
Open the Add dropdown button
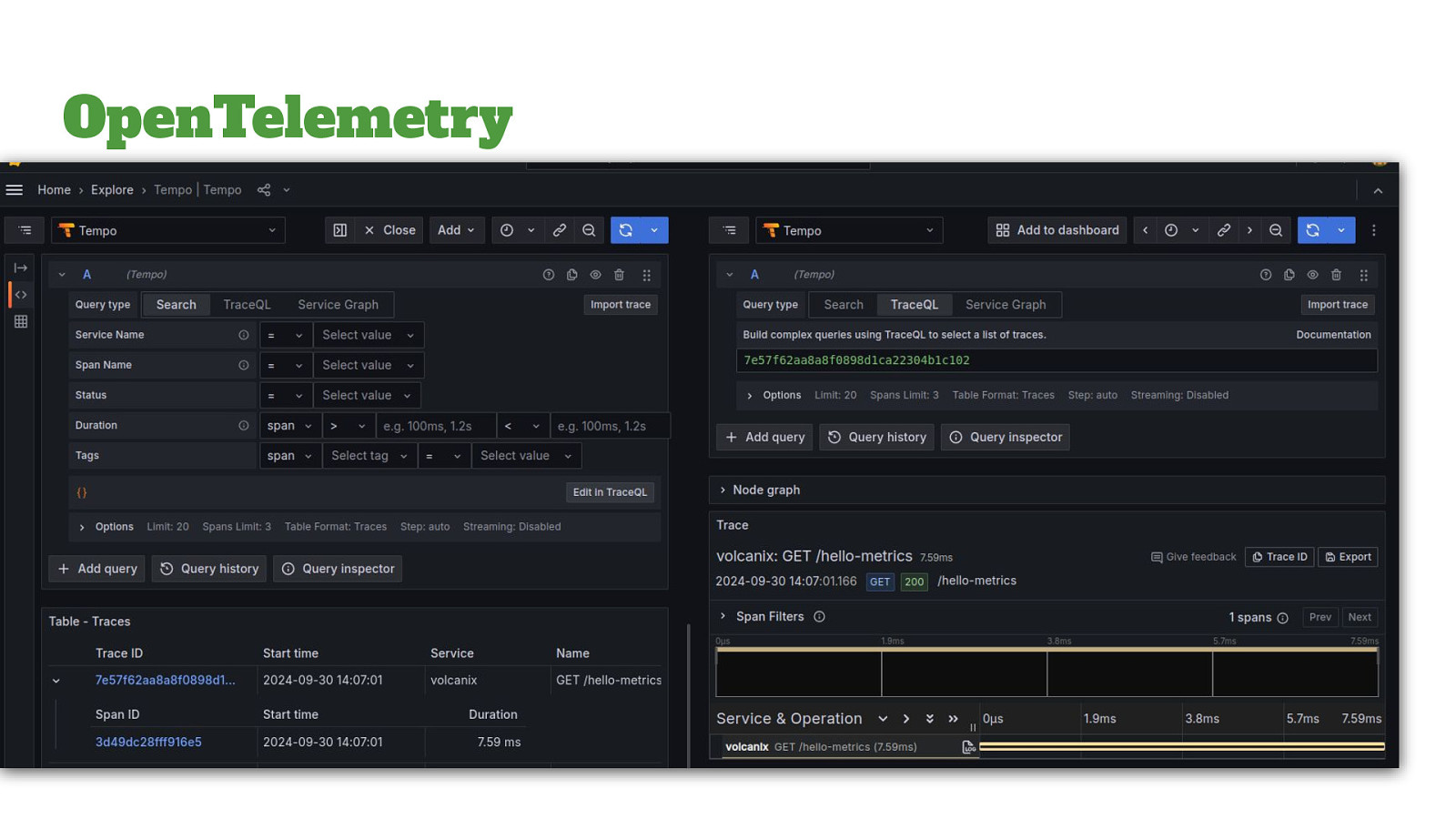click(x=457, y=230)
